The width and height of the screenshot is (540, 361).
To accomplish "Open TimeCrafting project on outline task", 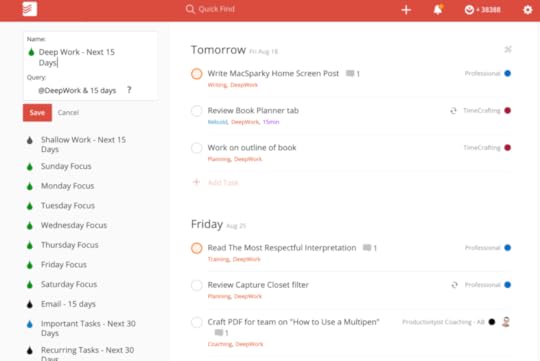I will pos(481,148).
